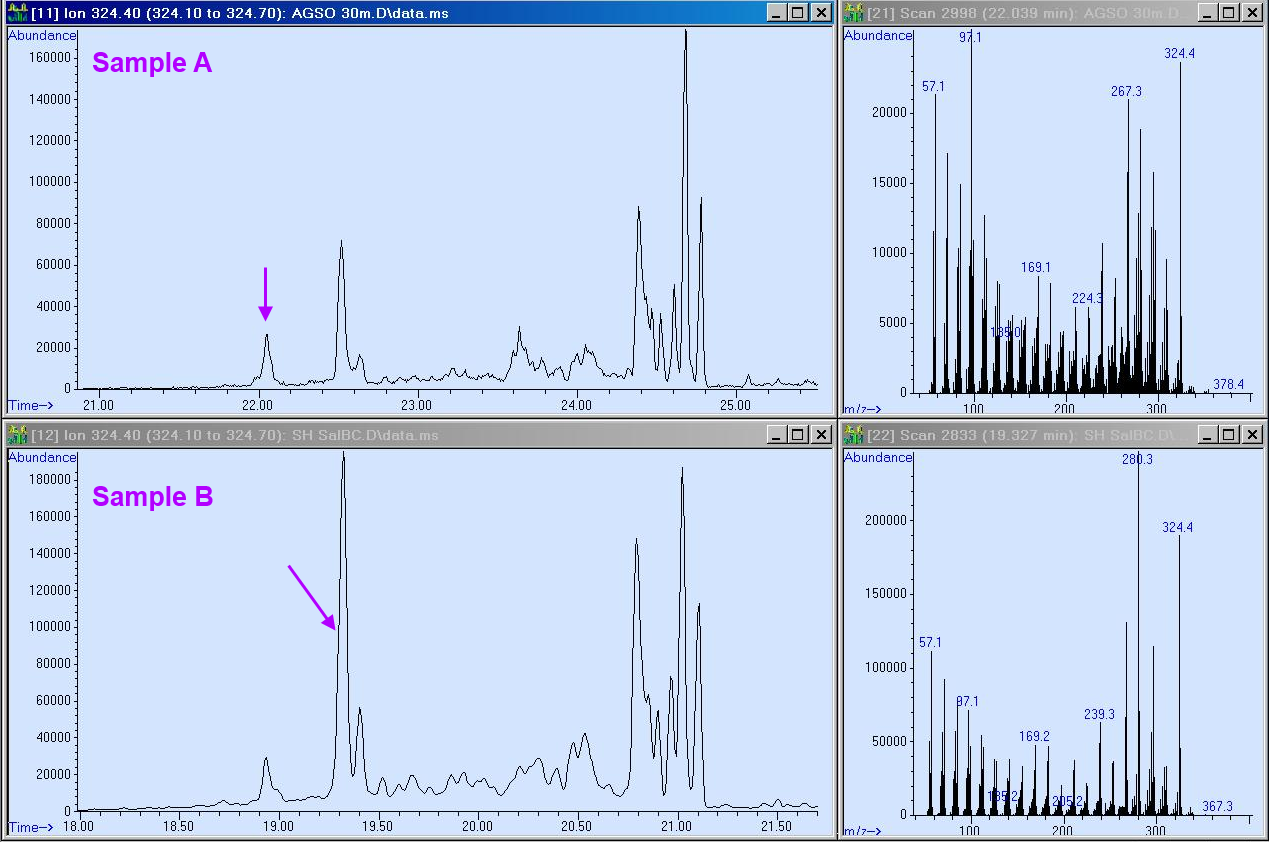The image size is (1269, 842).
Task: Click the Sample B text label
Action: click(x=152, y=496)
